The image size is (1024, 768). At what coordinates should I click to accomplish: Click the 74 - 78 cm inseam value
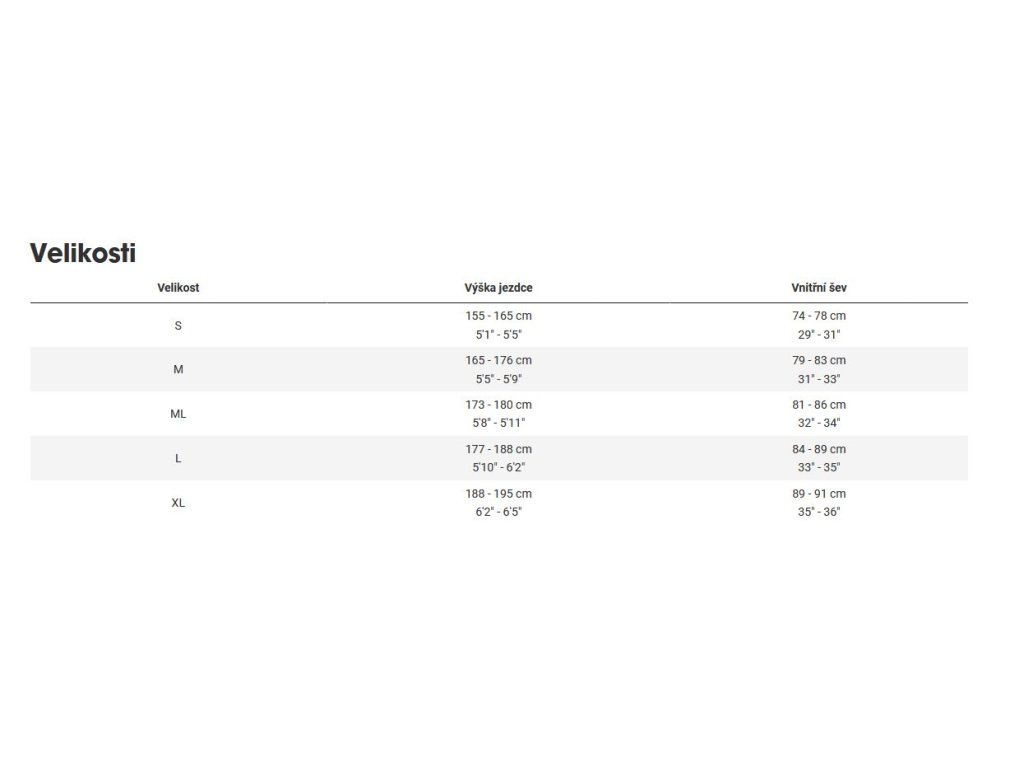[x=818, y=316]
